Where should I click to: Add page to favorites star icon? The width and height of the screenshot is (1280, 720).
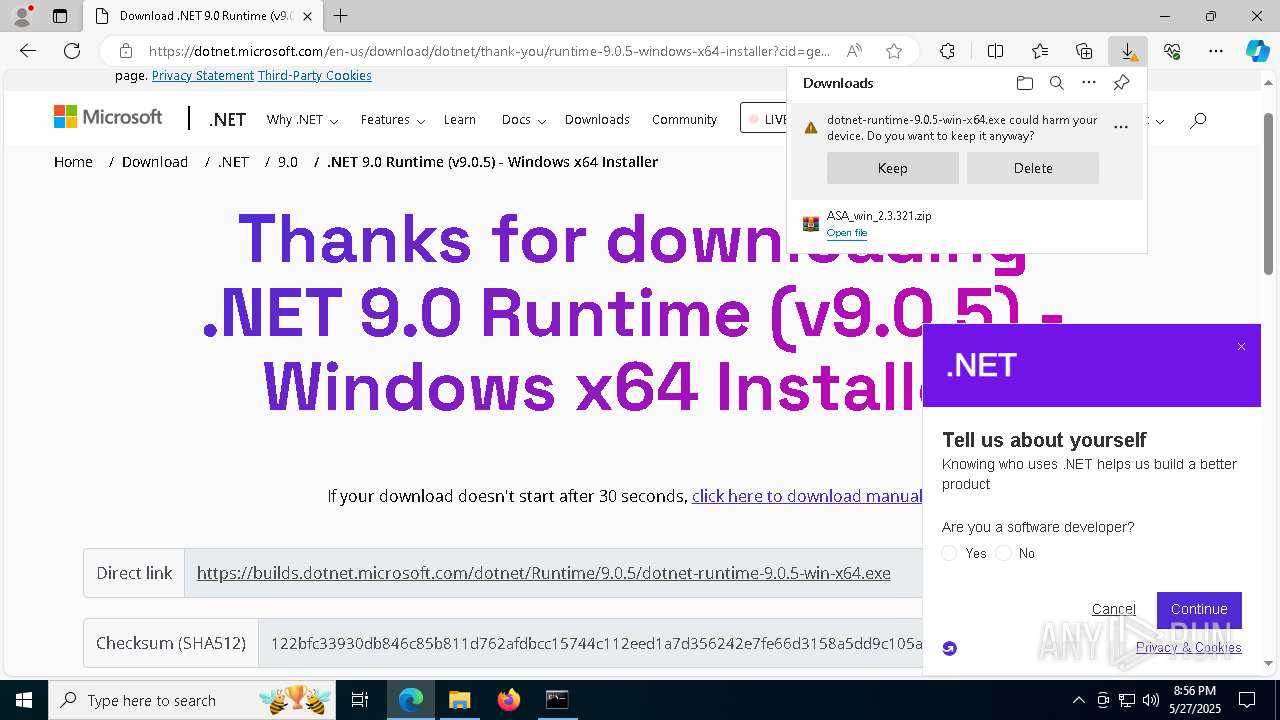click(894, 51)
